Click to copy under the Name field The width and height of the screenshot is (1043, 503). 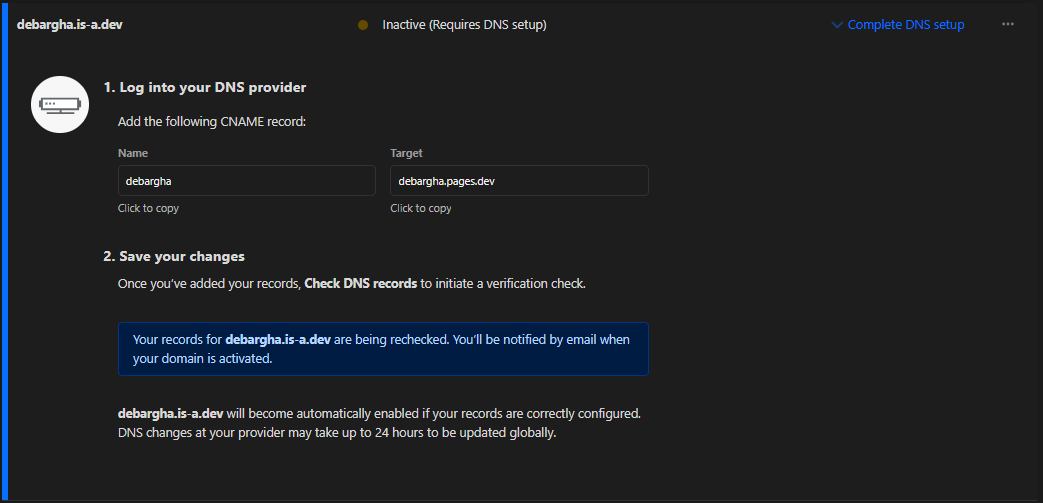(148, 208)
